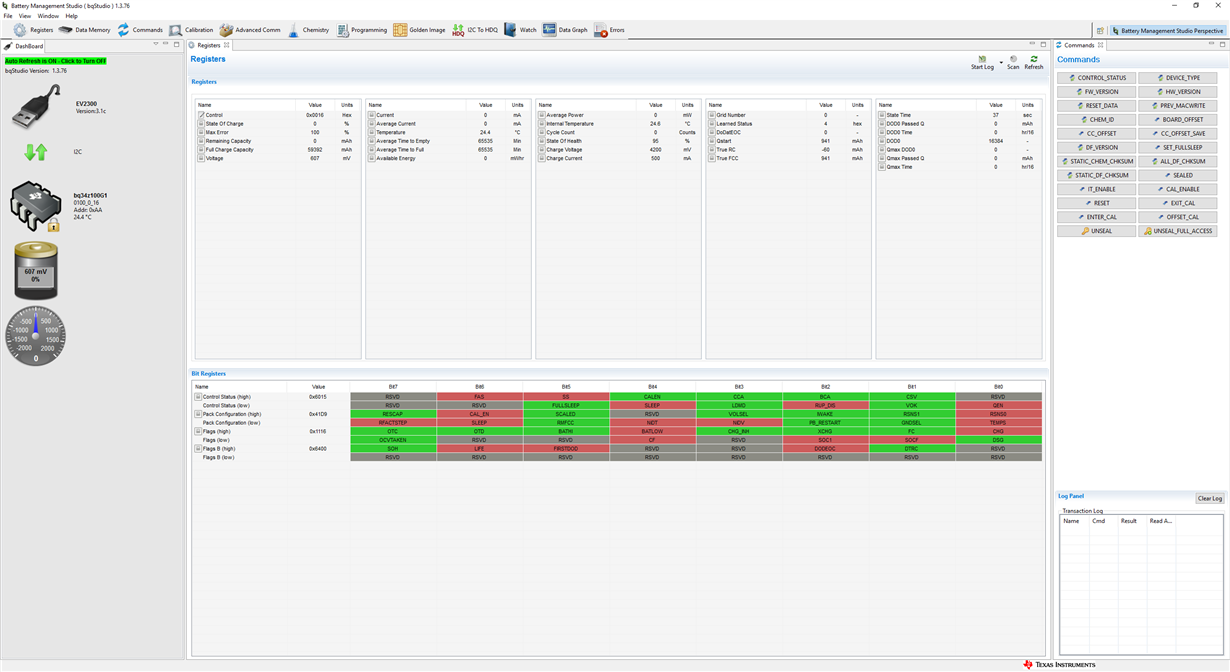Expand the Flags B (high) row
The height and width of the screenshot is (672, 1230).
coord(198,449)
